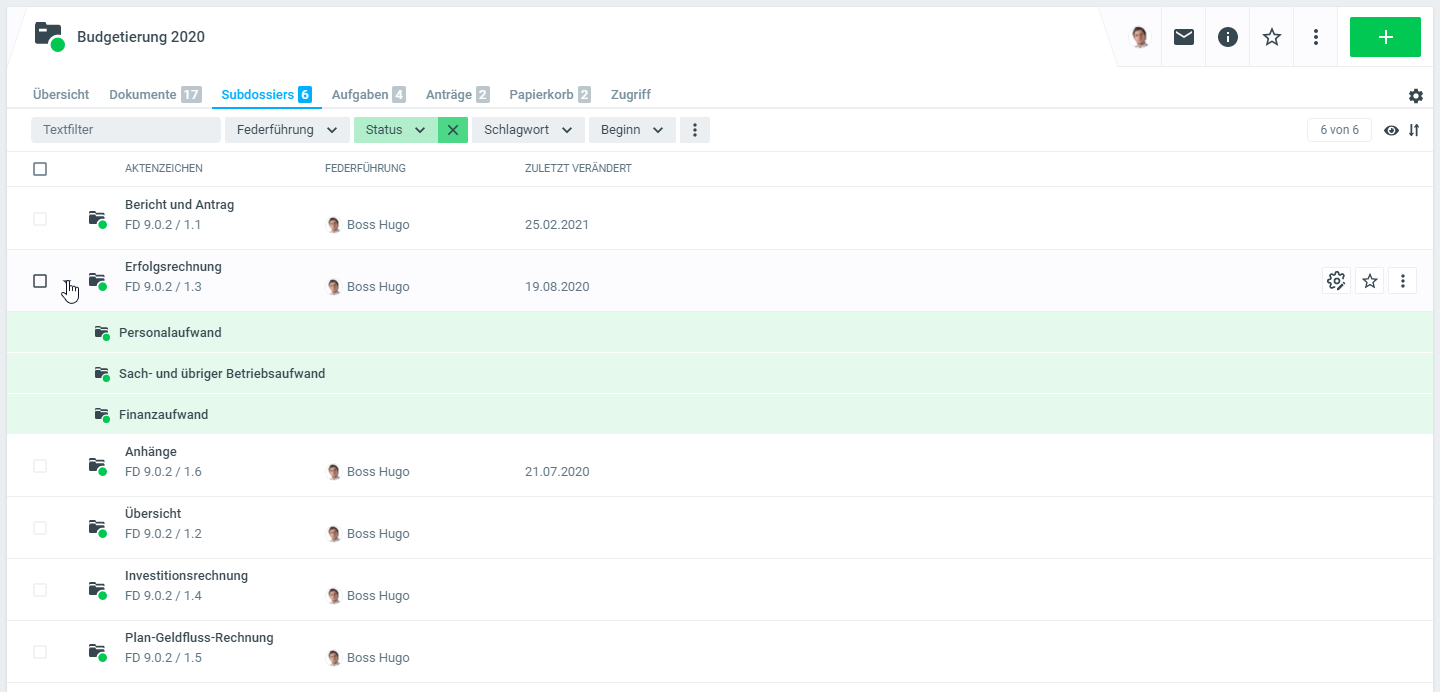Expand the Schlagwort filter dropdown

(527, 130)
